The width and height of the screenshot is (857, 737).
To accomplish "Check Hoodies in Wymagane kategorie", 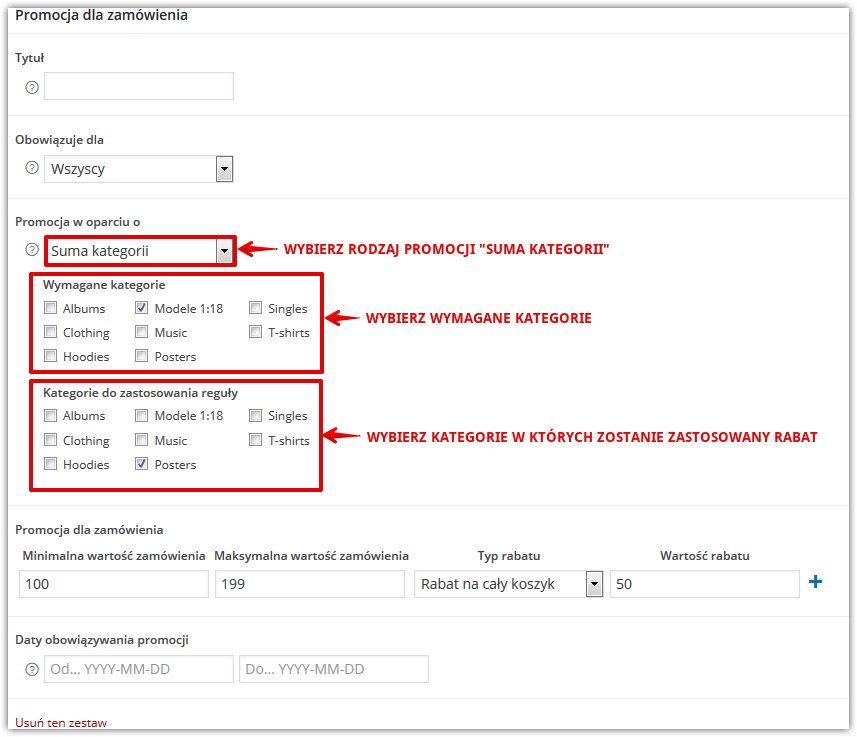I will click(51, 356).
